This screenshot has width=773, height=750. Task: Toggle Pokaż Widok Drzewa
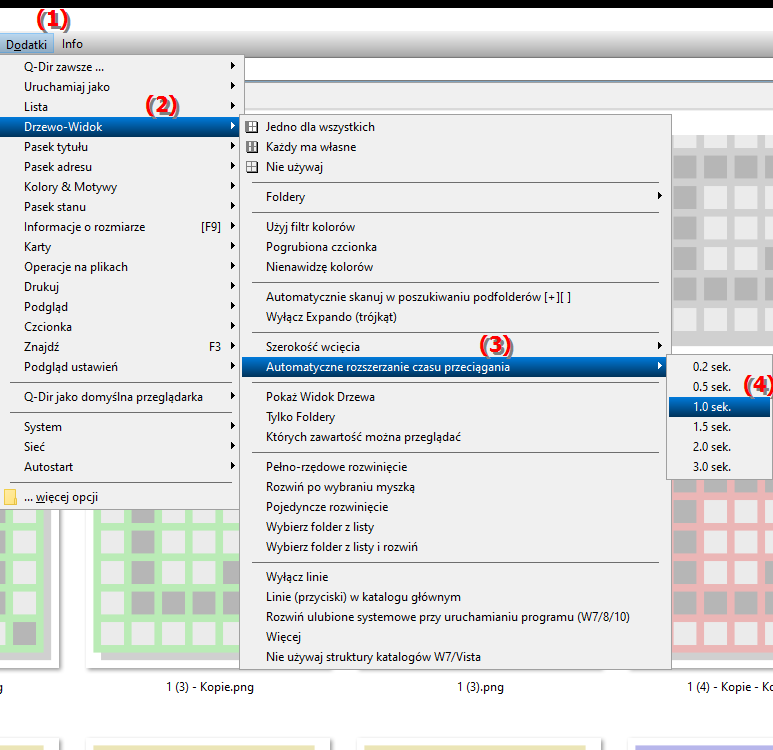tap(455, 397)
